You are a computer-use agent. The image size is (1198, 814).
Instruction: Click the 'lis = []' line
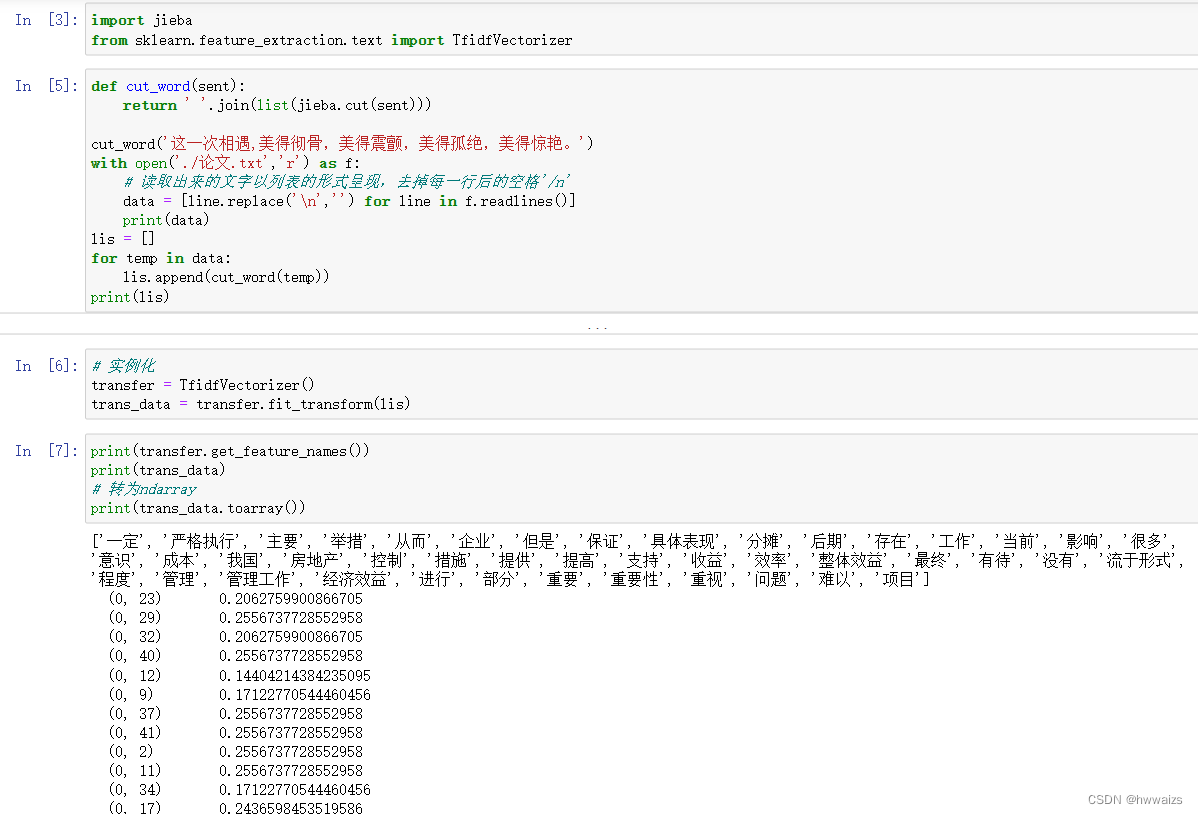coord(123,238)
